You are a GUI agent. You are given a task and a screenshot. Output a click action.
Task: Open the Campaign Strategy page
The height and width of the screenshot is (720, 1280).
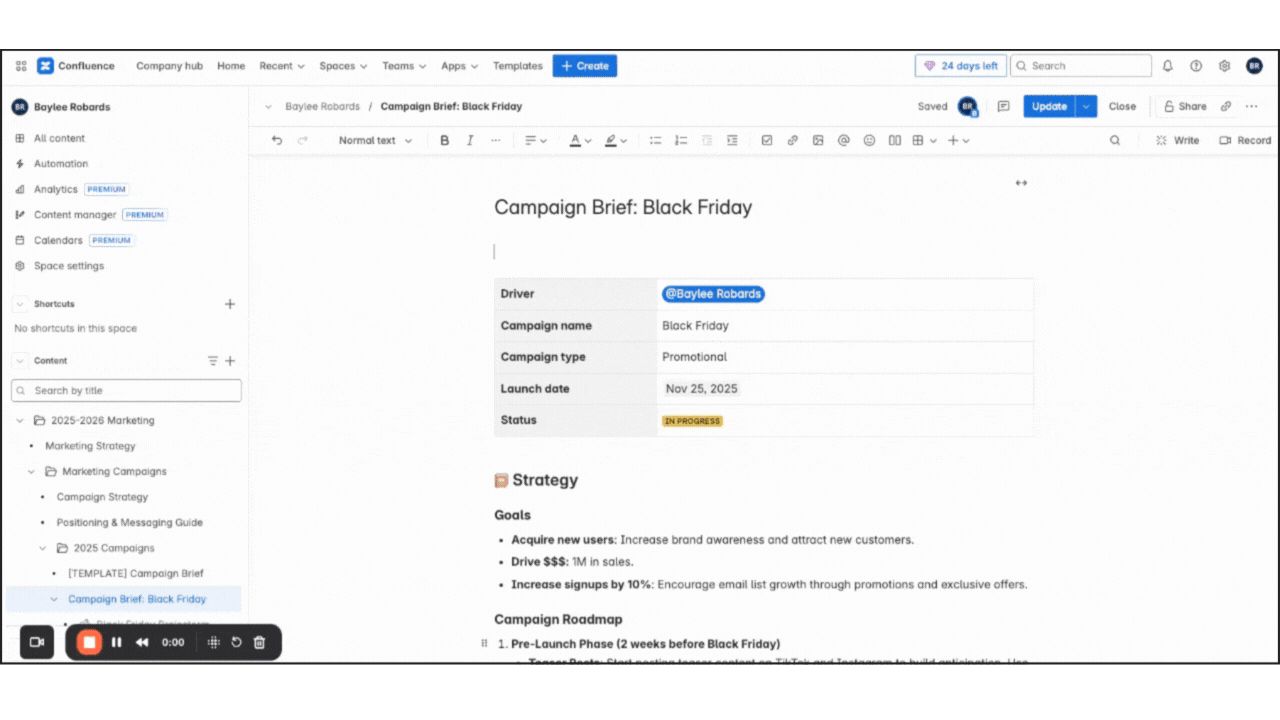click(x=102, y=497)
